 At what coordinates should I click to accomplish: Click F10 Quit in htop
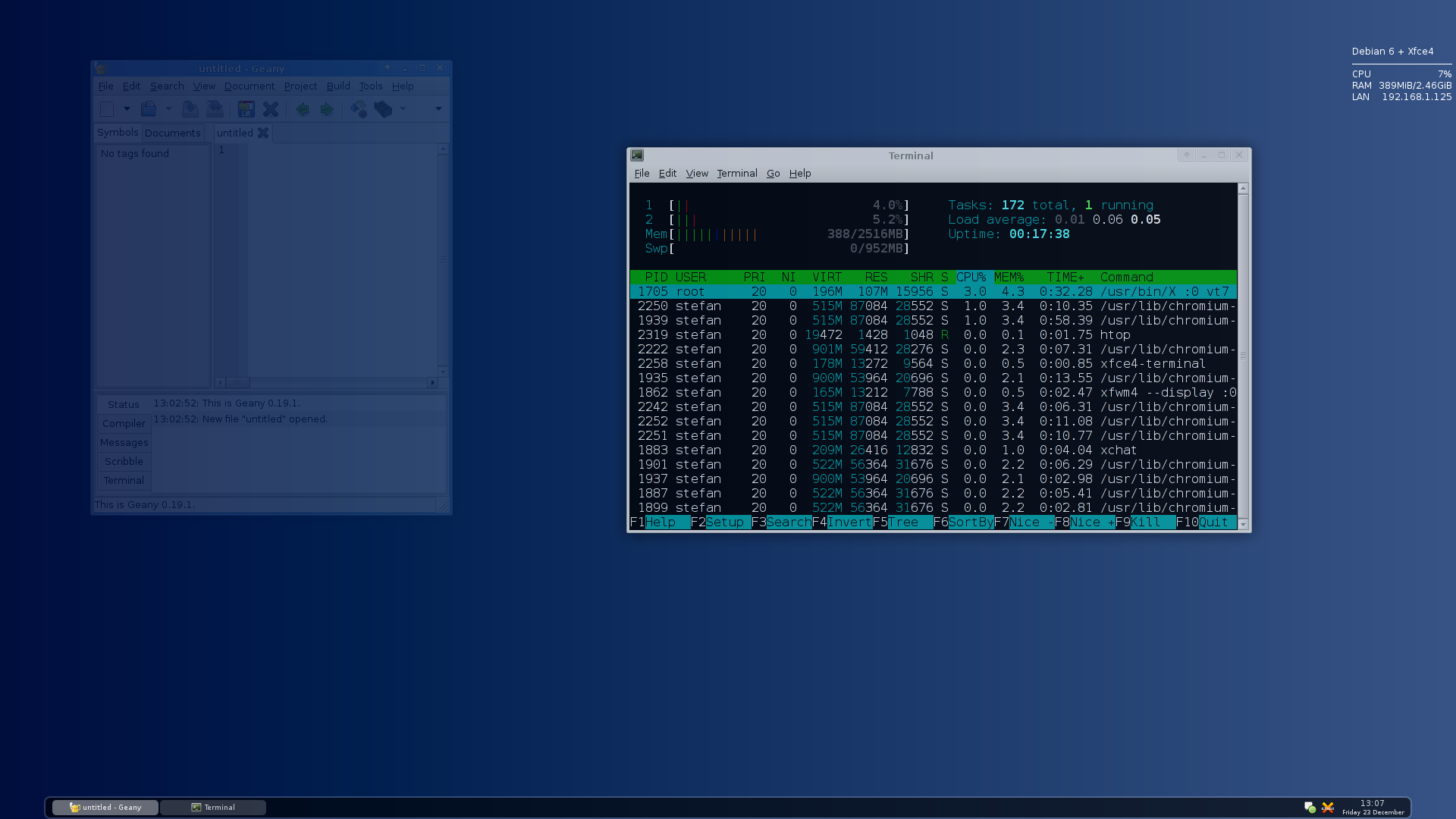point(1206,522)
